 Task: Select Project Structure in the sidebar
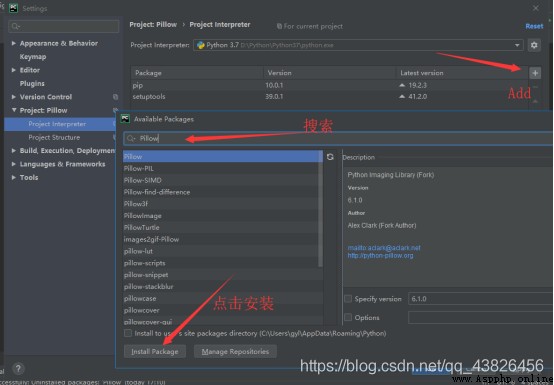(x=54, y=137)
